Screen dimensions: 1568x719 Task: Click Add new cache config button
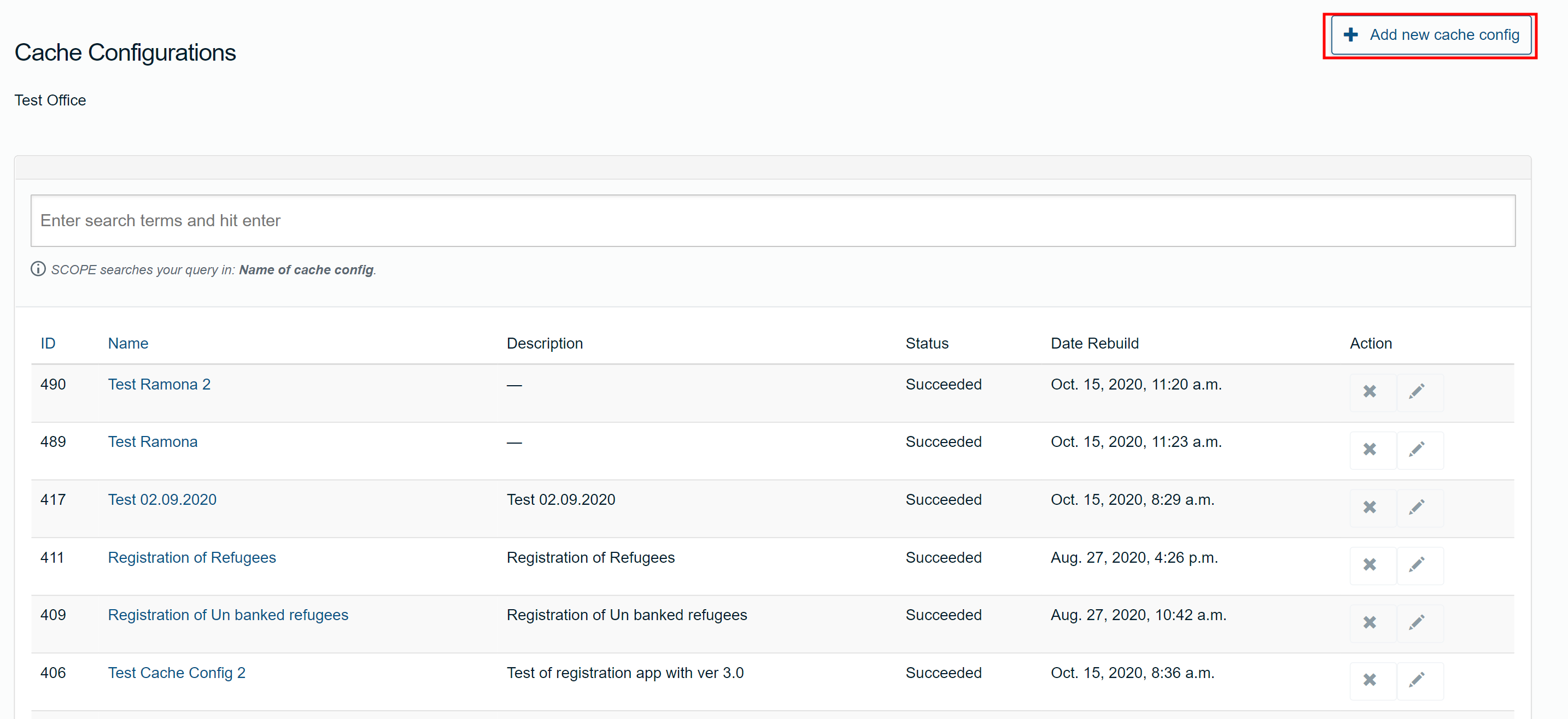[x=1430, y=36]
